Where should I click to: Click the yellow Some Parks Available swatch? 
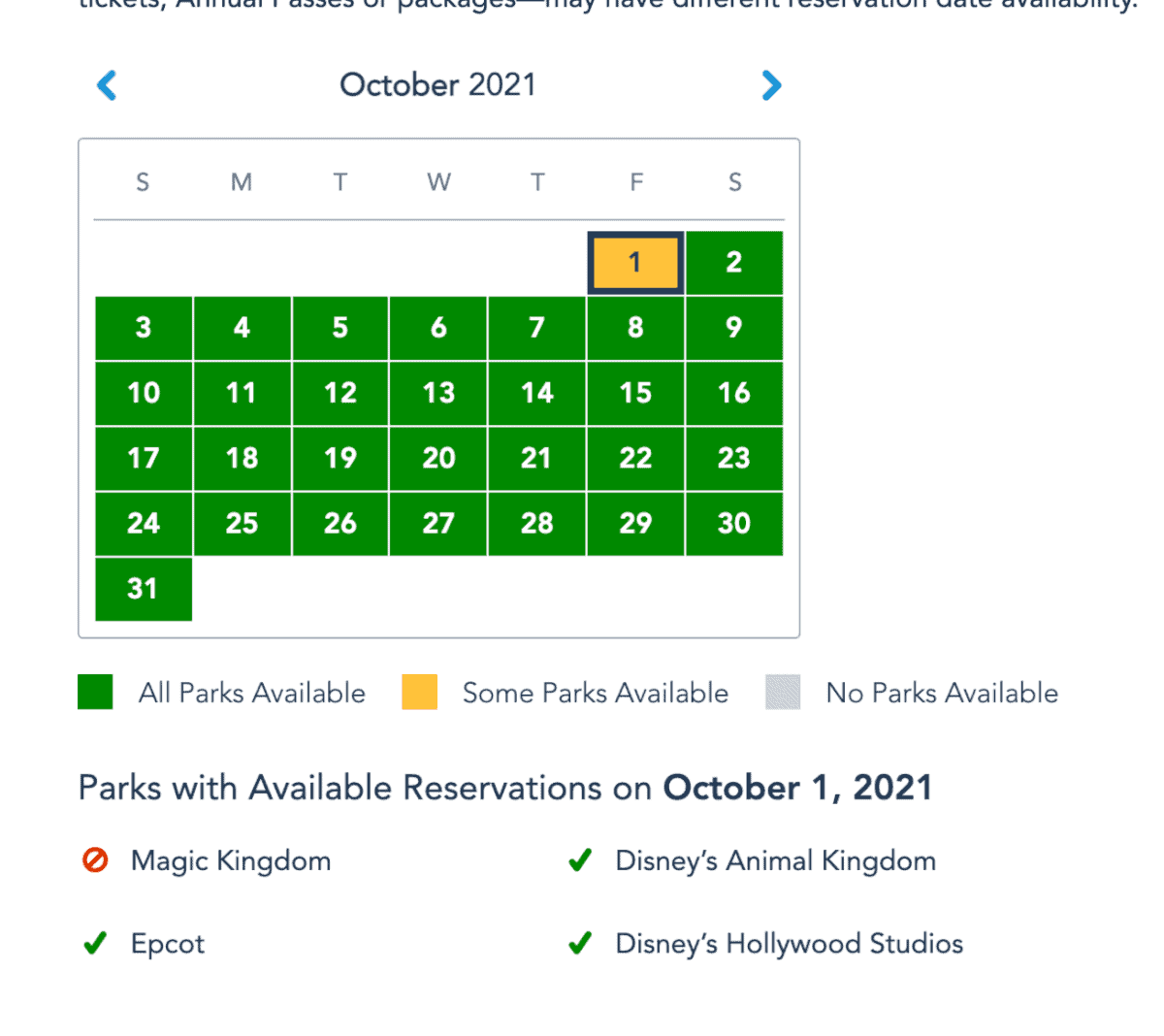pos(419,693)
